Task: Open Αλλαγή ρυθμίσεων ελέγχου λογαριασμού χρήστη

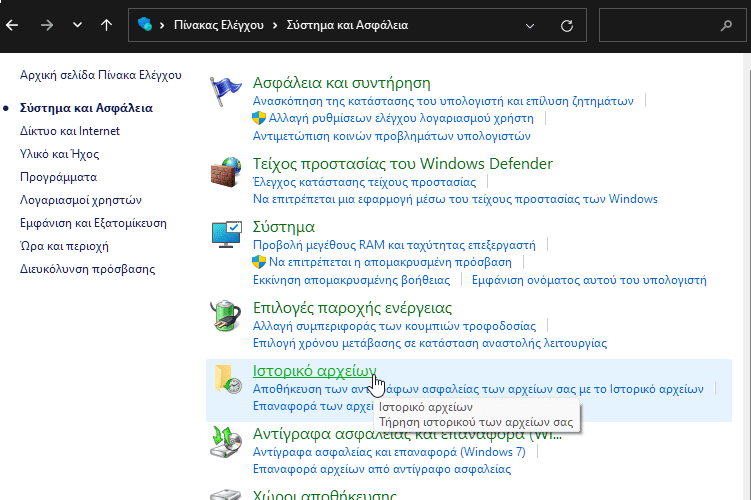Action: coord(401,118)
